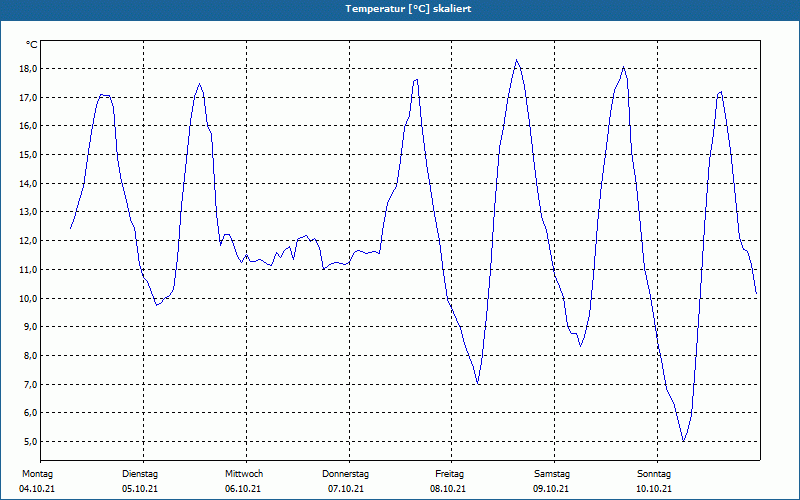The image size is (800, 500).
Task: Click the 11,0 axis label
Action: pyautogui.click(x=28, y=269)
